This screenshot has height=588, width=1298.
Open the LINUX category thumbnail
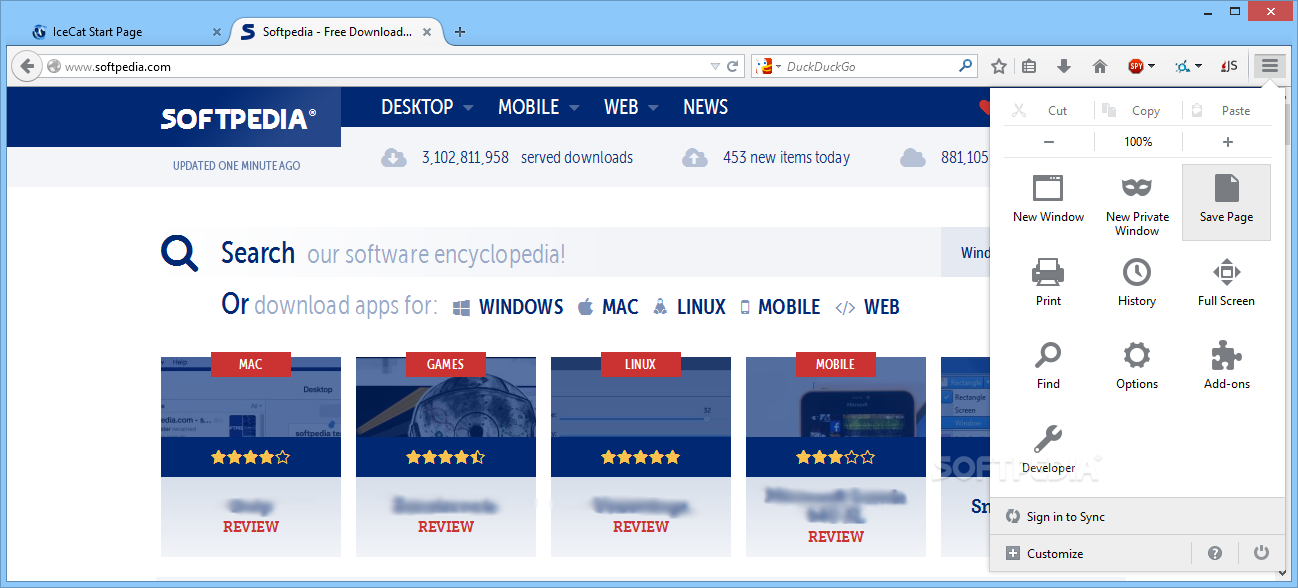click(641, 398)
